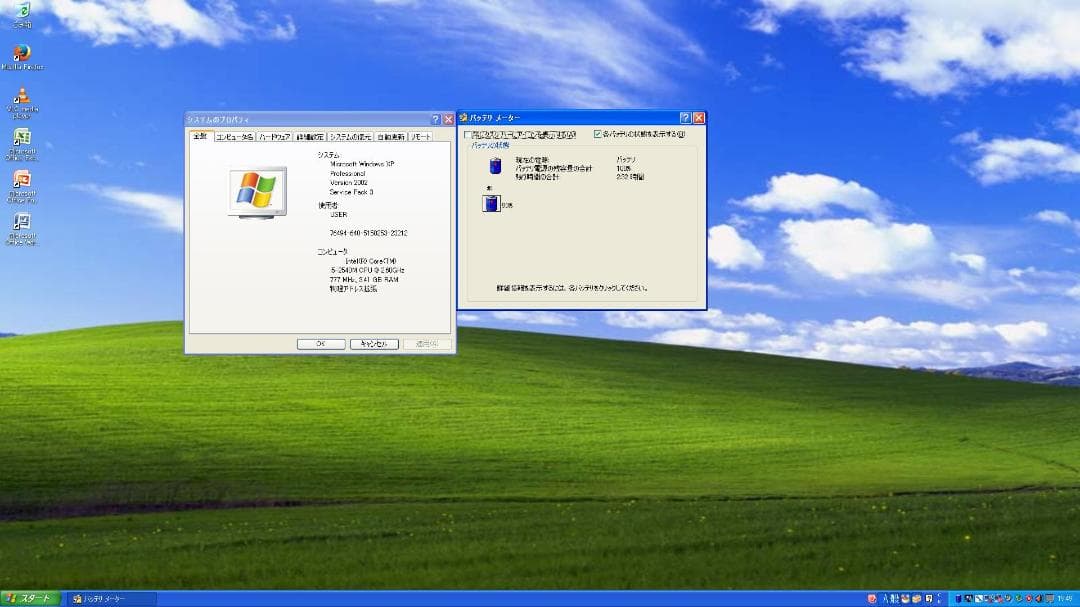Click the orange speaker volume tray icon
The image size is (1080, 607).
click(1038, 598)
